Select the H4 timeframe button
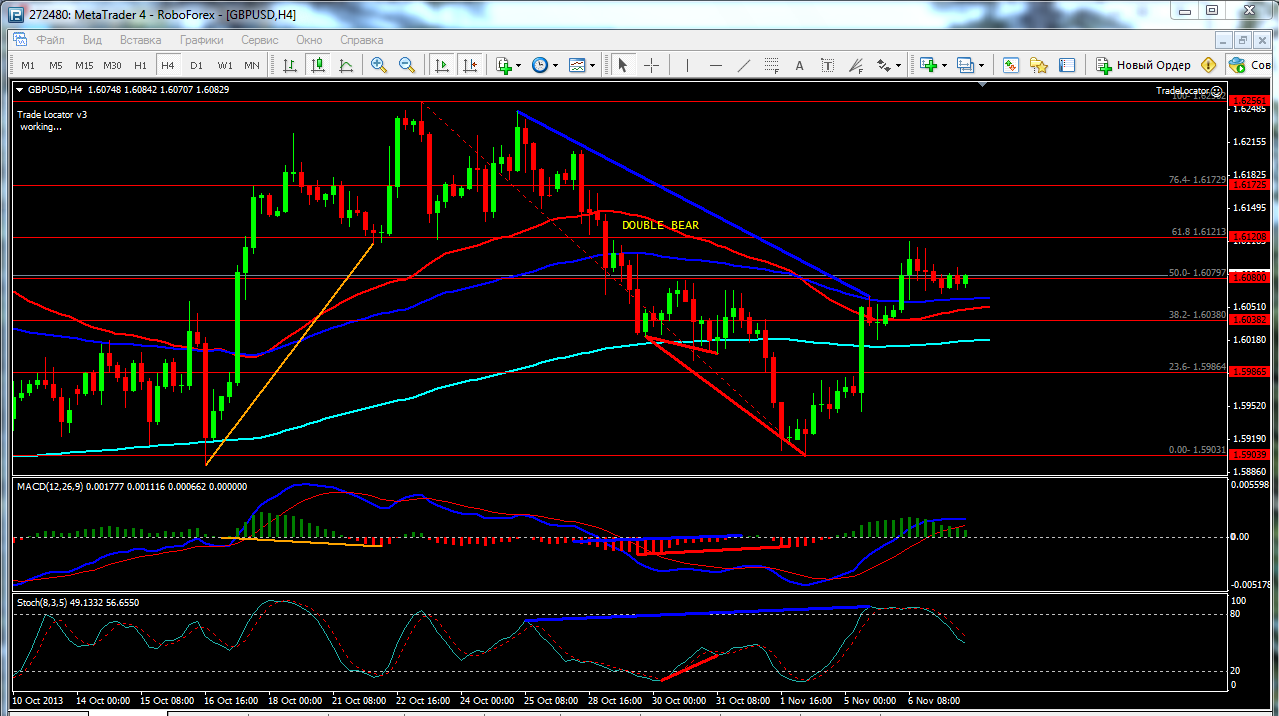This screenshot has width=1279, height=716. pyautogui.click(x=168, y=65)
